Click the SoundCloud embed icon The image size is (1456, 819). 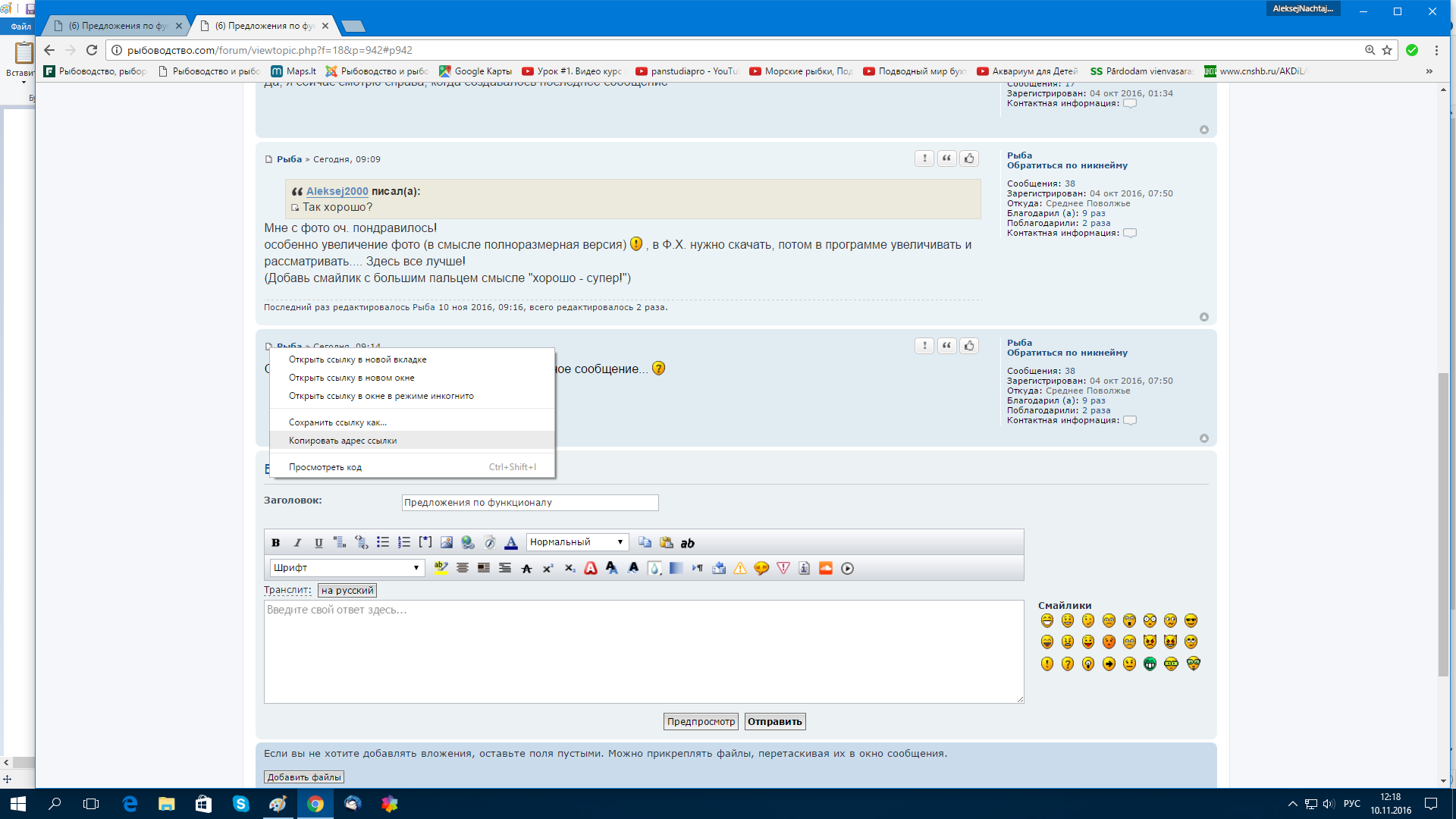[826, 569]
